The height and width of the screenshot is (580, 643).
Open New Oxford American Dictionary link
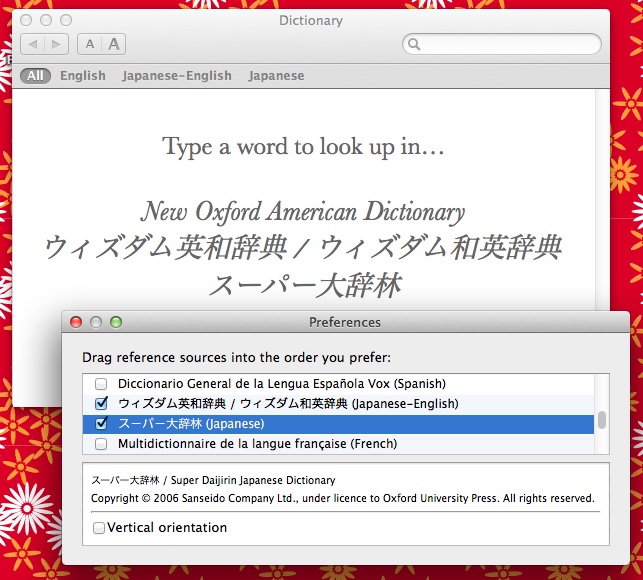[303, 212]
